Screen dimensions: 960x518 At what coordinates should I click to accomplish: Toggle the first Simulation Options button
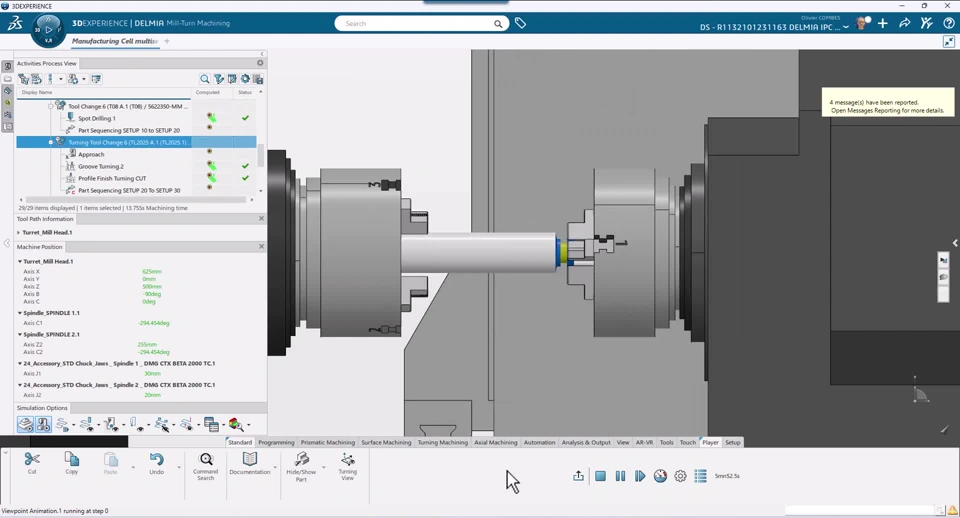[x=26, y=425]
